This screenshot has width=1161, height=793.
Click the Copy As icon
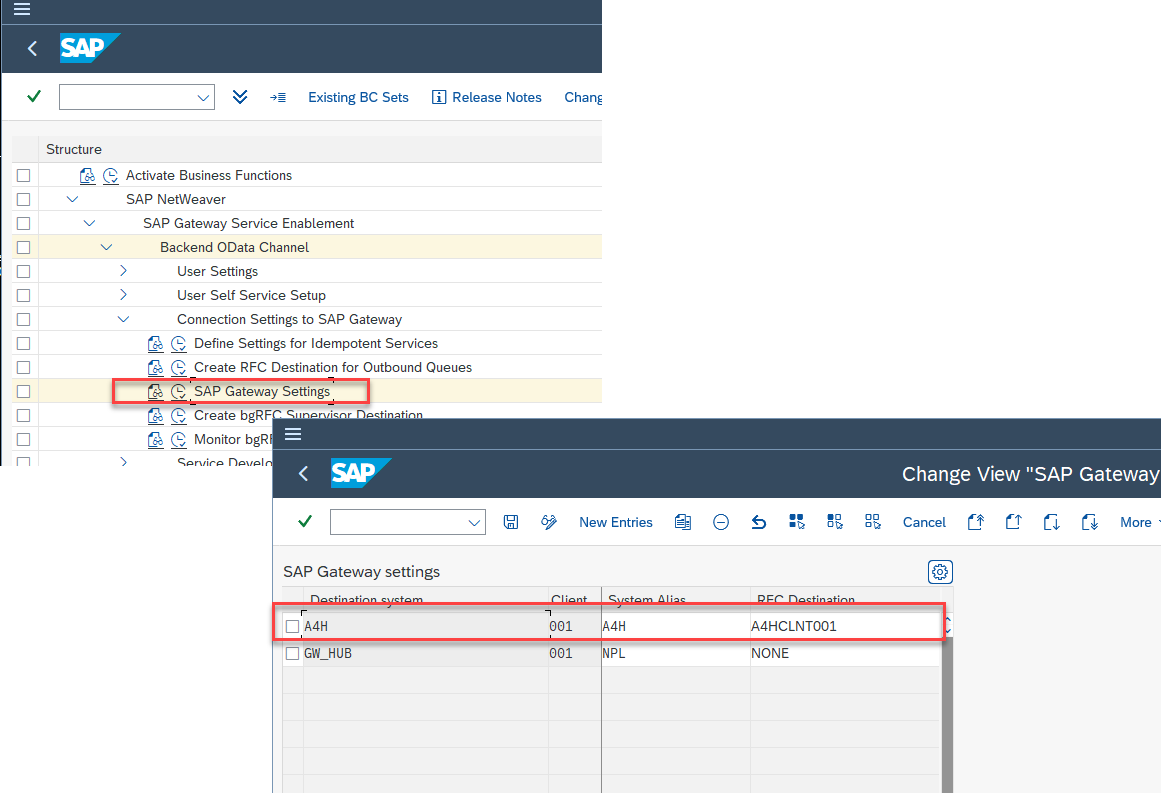[683, 522]
